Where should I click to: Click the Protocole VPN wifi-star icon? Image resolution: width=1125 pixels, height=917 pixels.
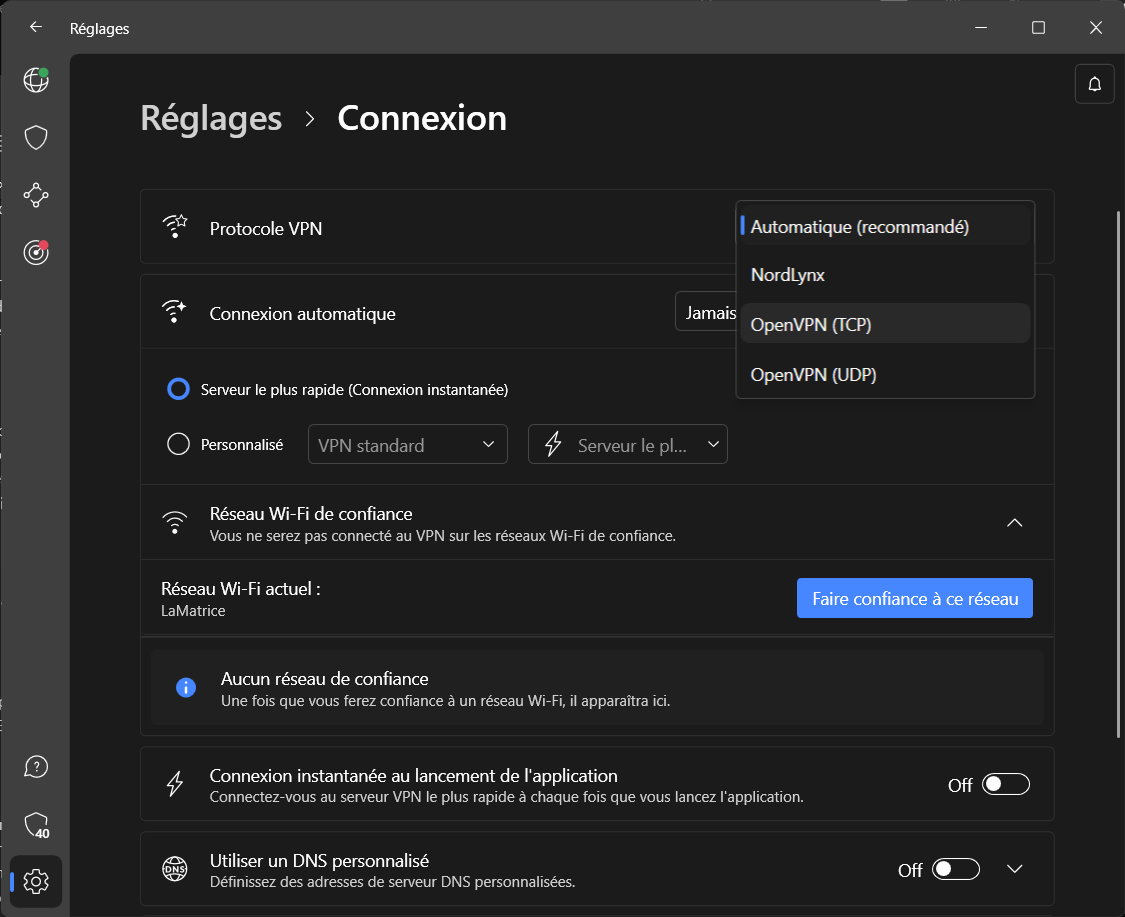point(174,227)
